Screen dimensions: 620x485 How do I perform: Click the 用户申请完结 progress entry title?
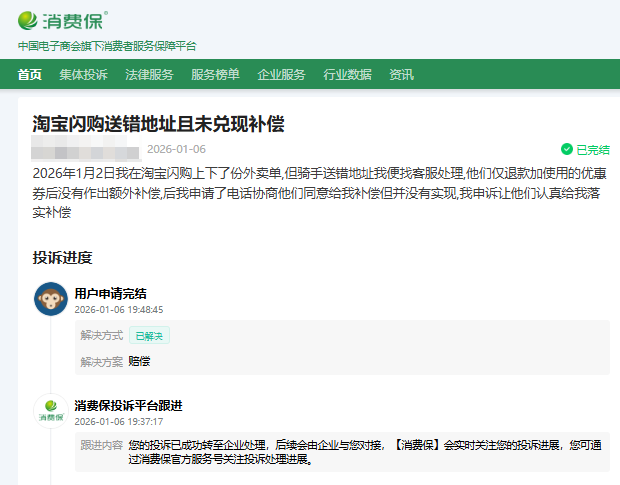110,293
